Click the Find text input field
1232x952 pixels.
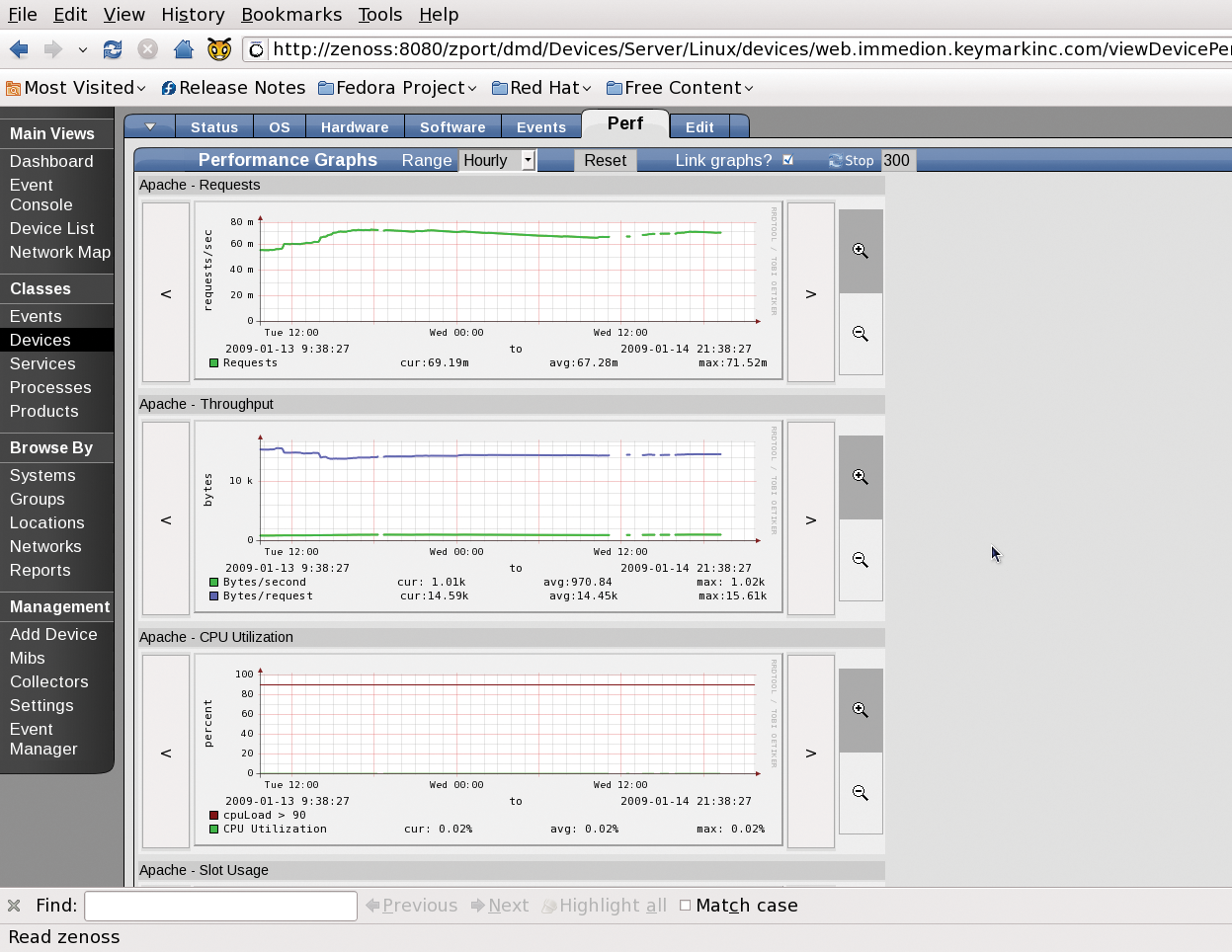tap(220, 906)
